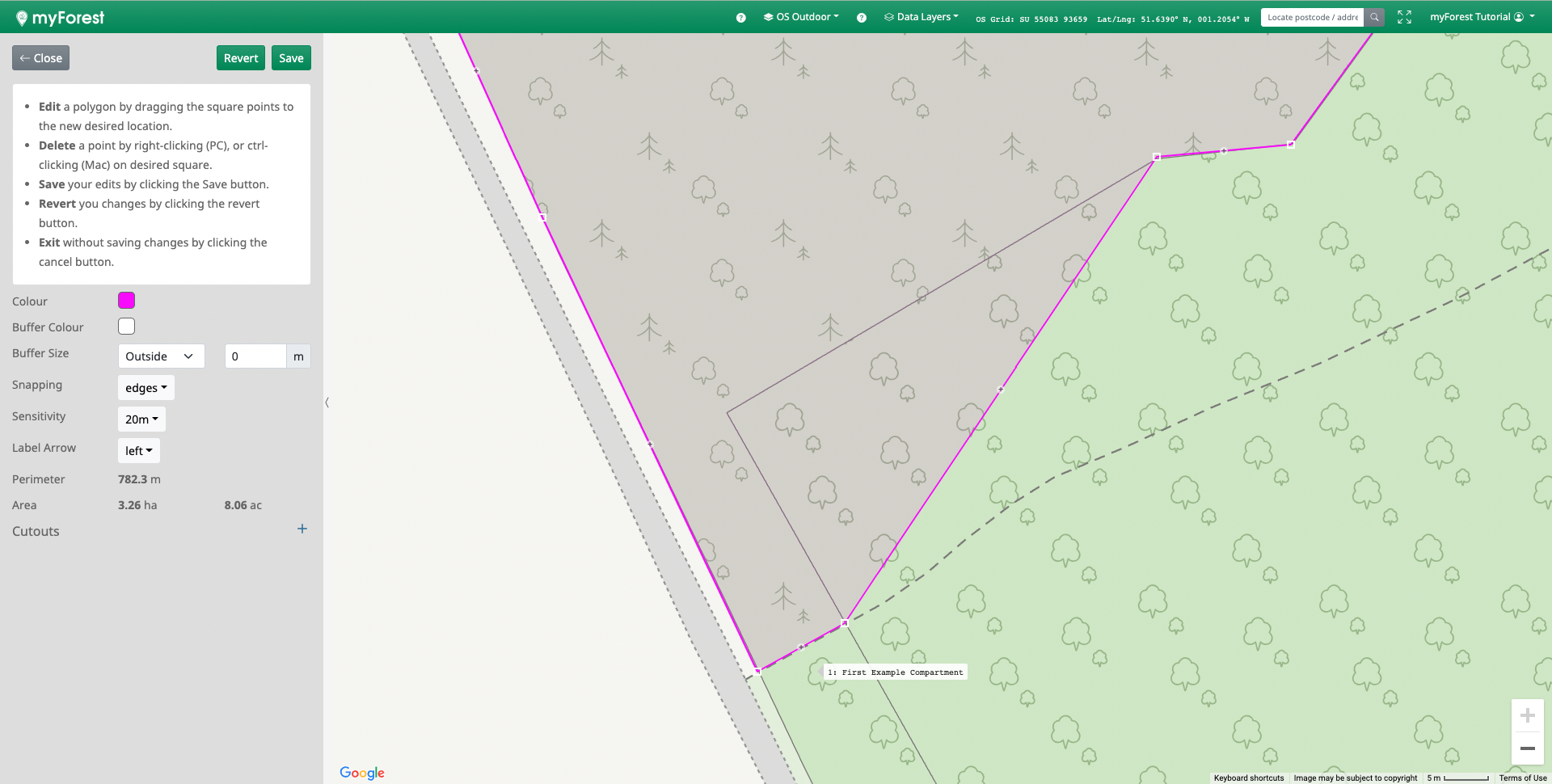Open the Data Layers menu

pyautogui.click(x=921, y=17)
